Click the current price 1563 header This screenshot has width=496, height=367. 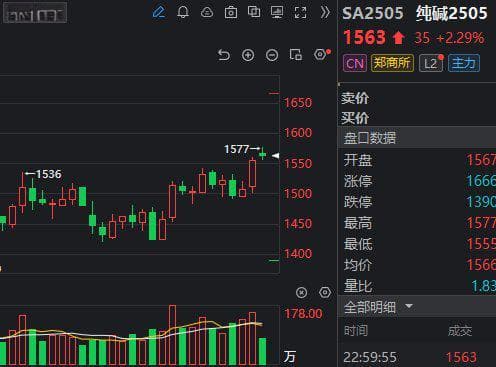[x=364, y=37]
